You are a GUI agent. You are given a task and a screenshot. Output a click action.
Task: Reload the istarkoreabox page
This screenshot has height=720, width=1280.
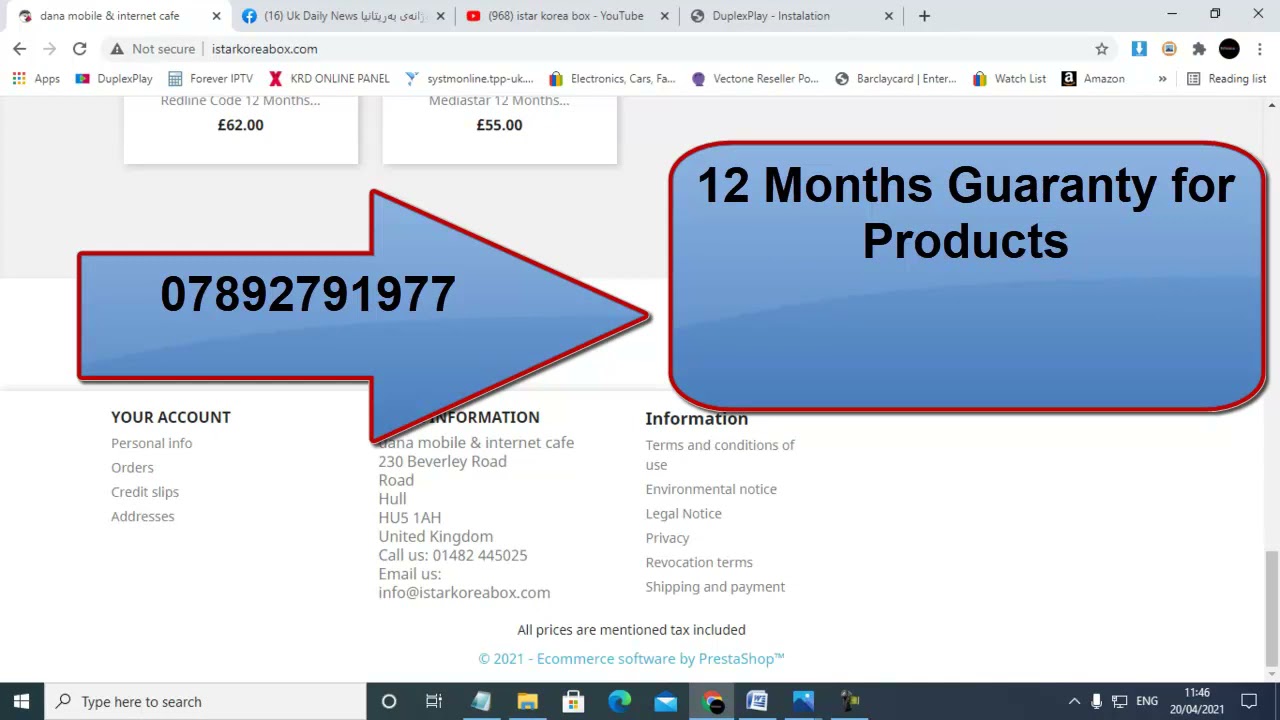pos(79,49)
